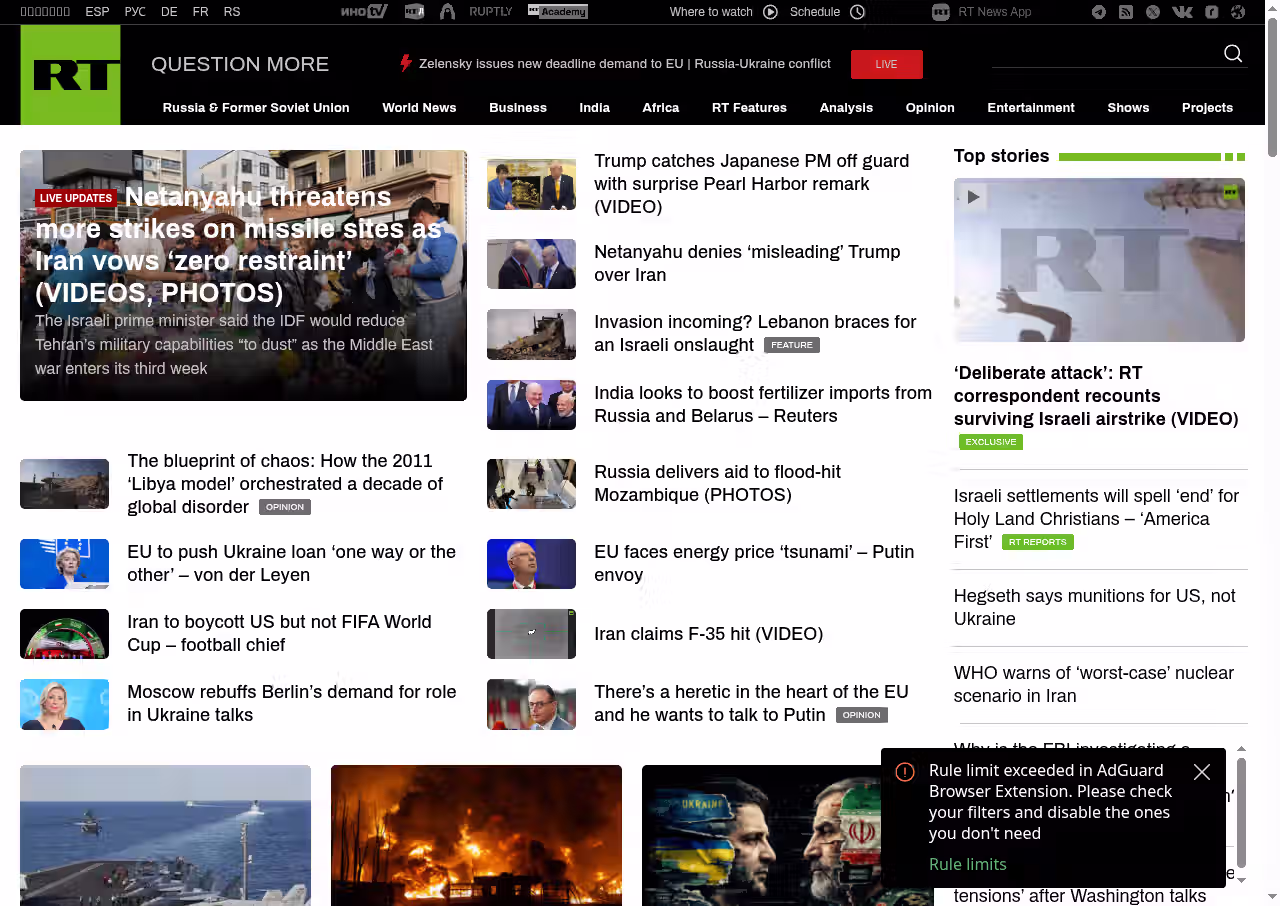Viewport: 1280px width, 906px height.
Task: Click the RSS feed icon
Action: [1126, 12]
